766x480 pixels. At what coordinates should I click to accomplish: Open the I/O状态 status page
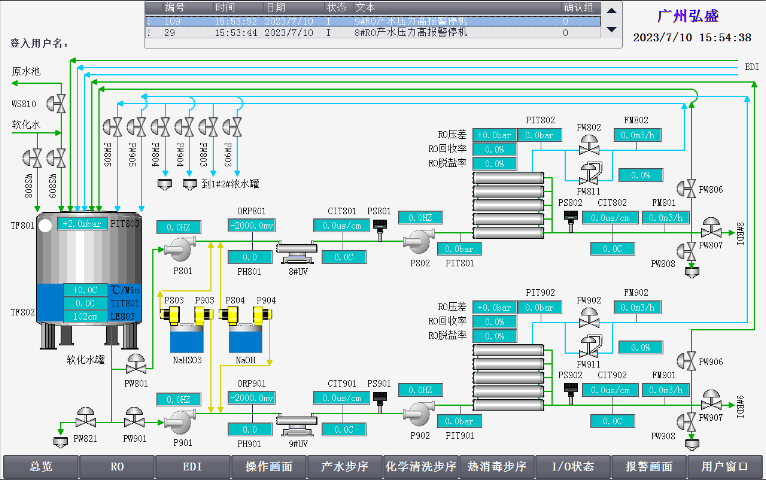pyautogui.click(x=573, y=467)
